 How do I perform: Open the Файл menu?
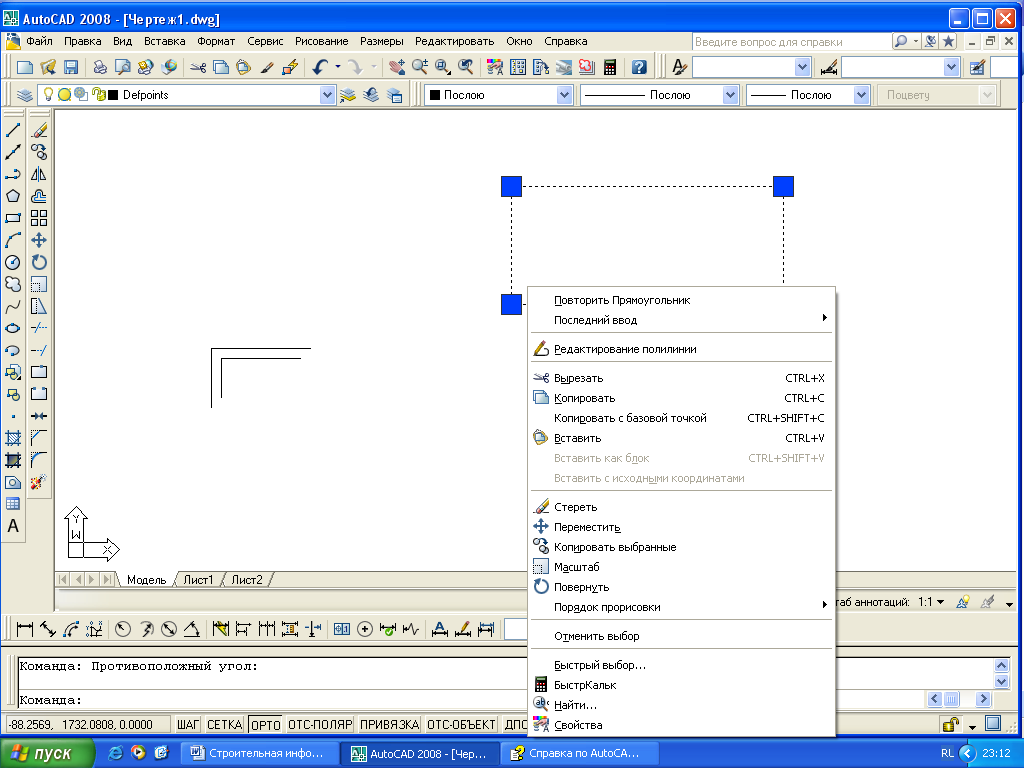[39, 41]
